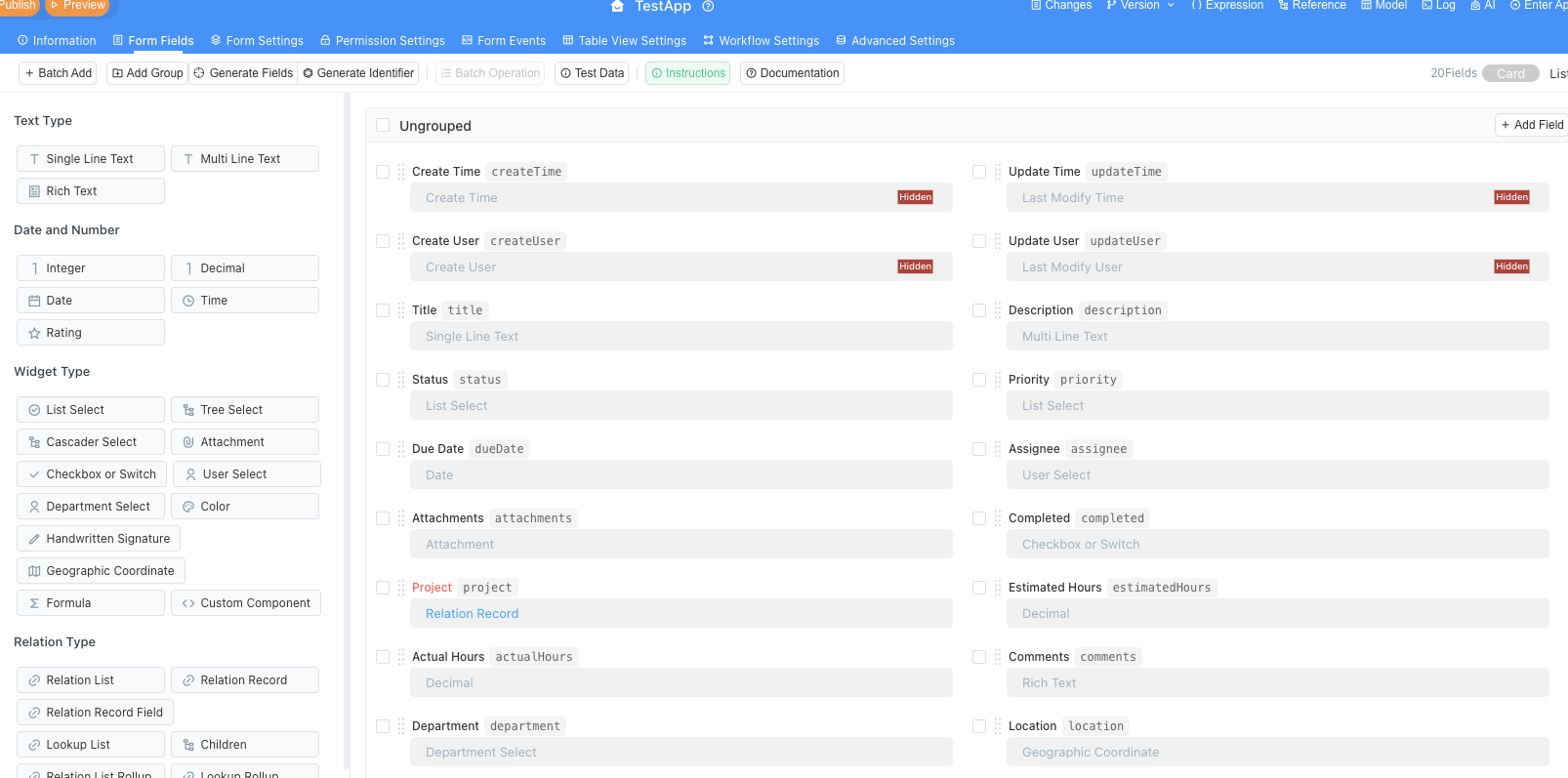Check the Ungrouped group checkbox
This screenshot has width=1568, height=778.
(x=383, y=126)
